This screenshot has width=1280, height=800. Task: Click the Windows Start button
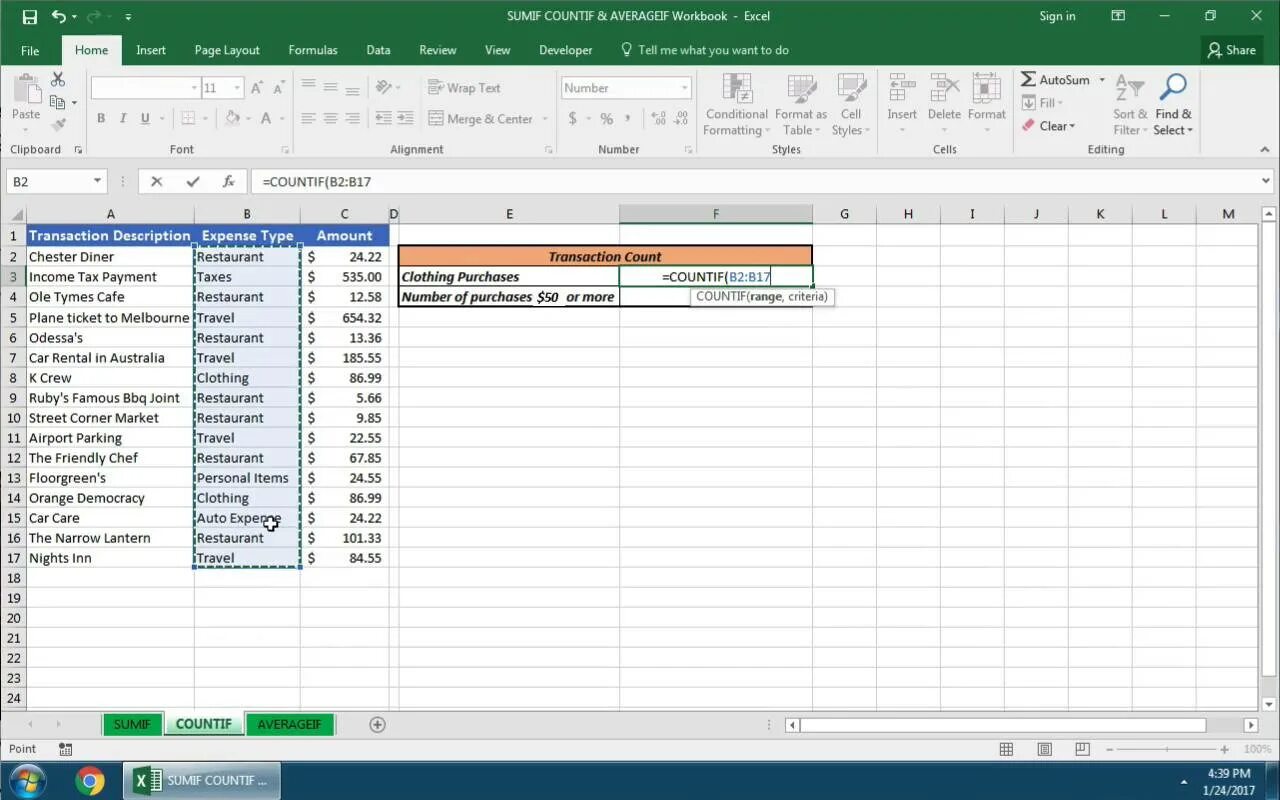(x=27, y=780)
